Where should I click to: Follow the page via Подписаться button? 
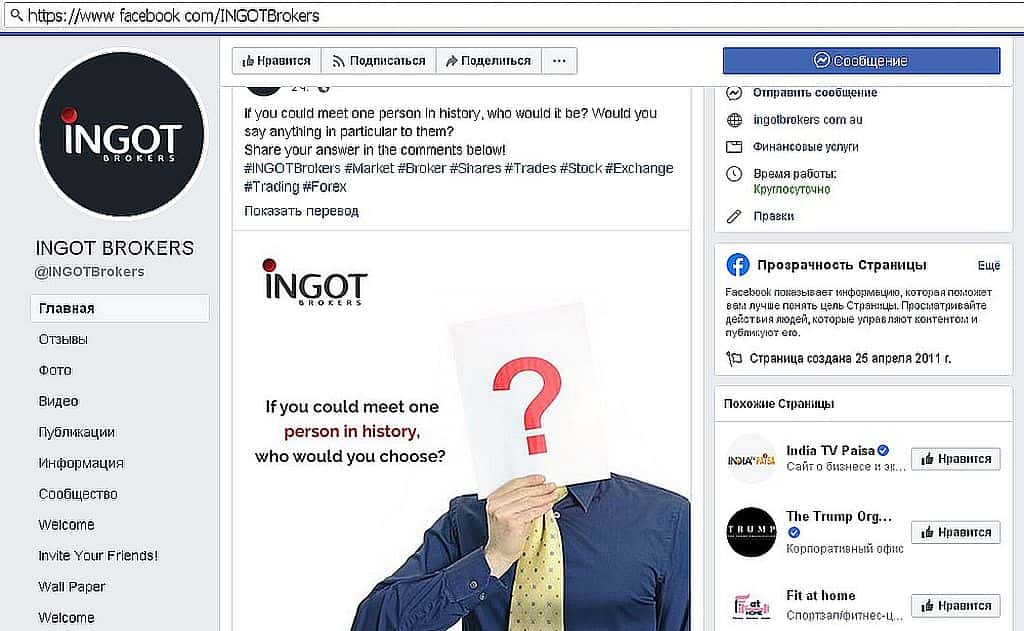[x=379, y=61]
